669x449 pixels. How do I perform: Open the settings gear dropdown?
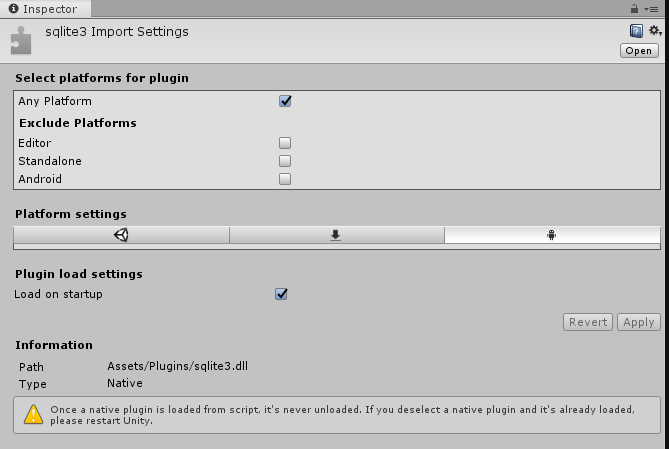click(x=655, y=32)
